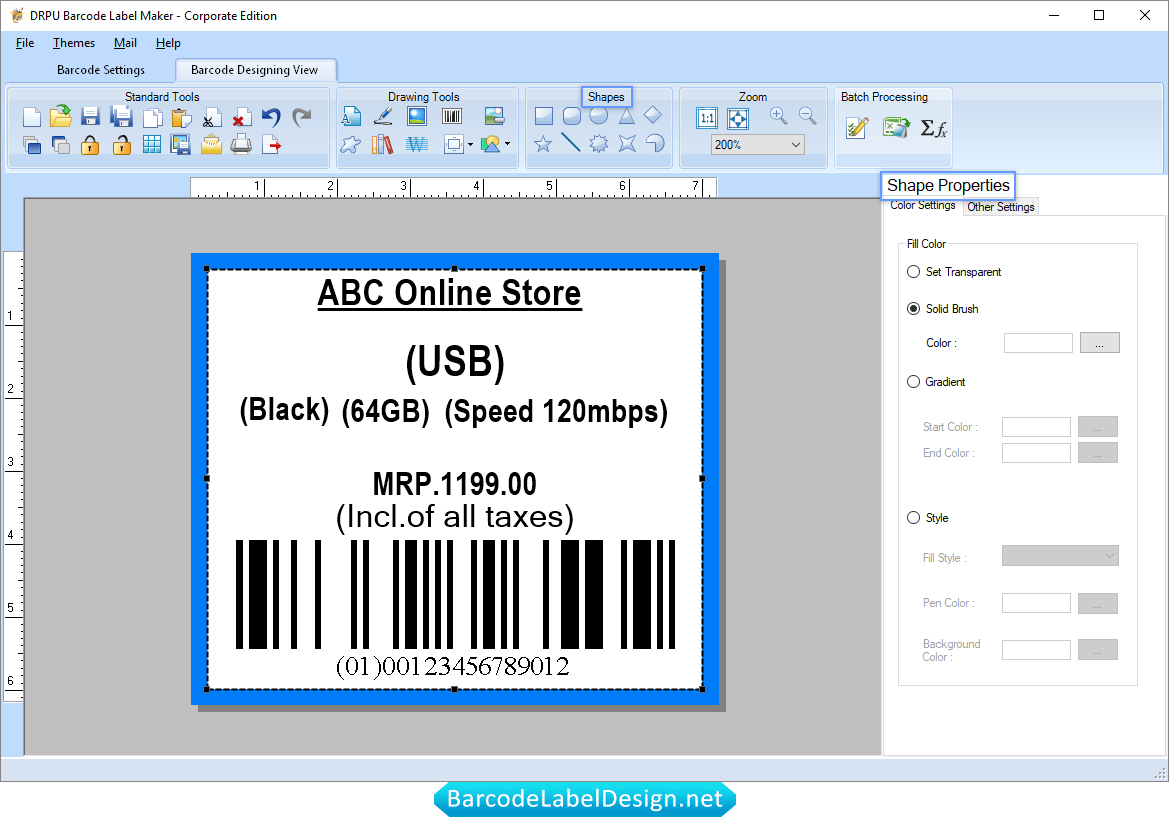Open the Help menu
The image size is (1169, 817).
pos(168,43)
